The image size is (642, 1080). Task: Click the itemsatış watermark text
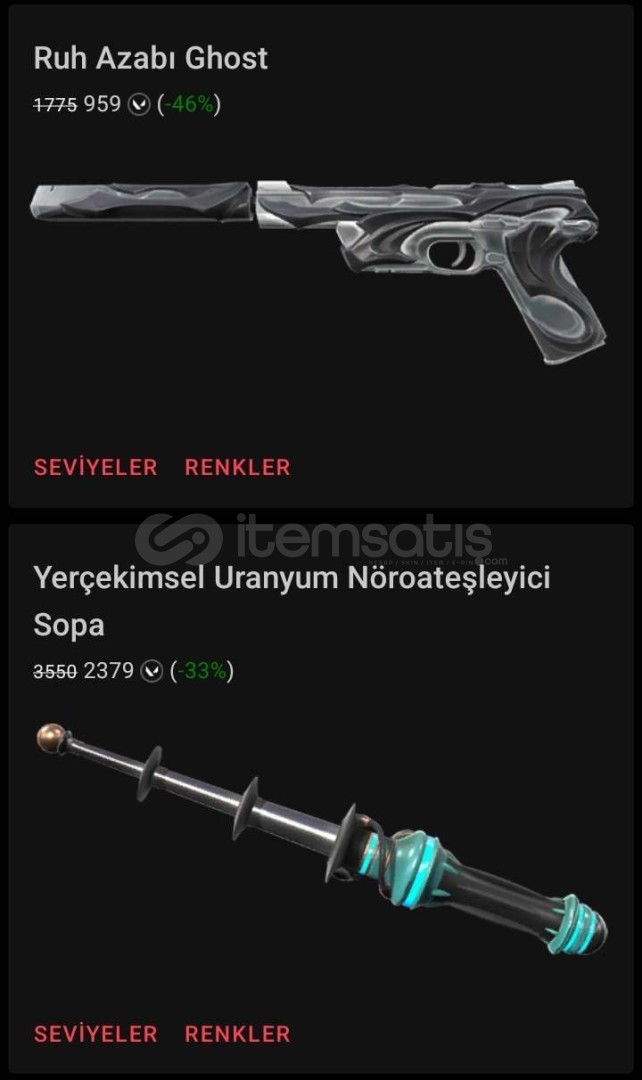364,537
